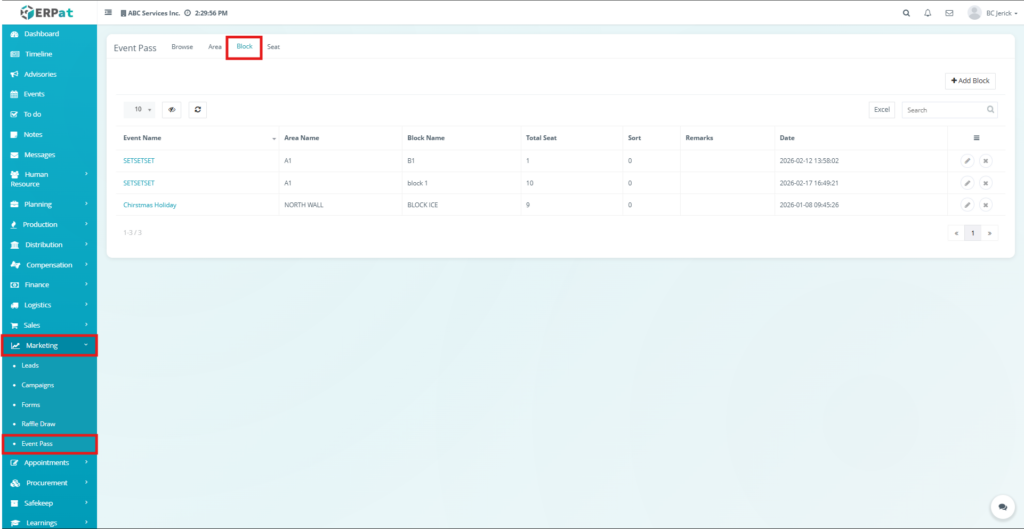This screenshot has height=529, width=1024.
Task: Switch to the Seat tab
Action: [x=273, y=47]
